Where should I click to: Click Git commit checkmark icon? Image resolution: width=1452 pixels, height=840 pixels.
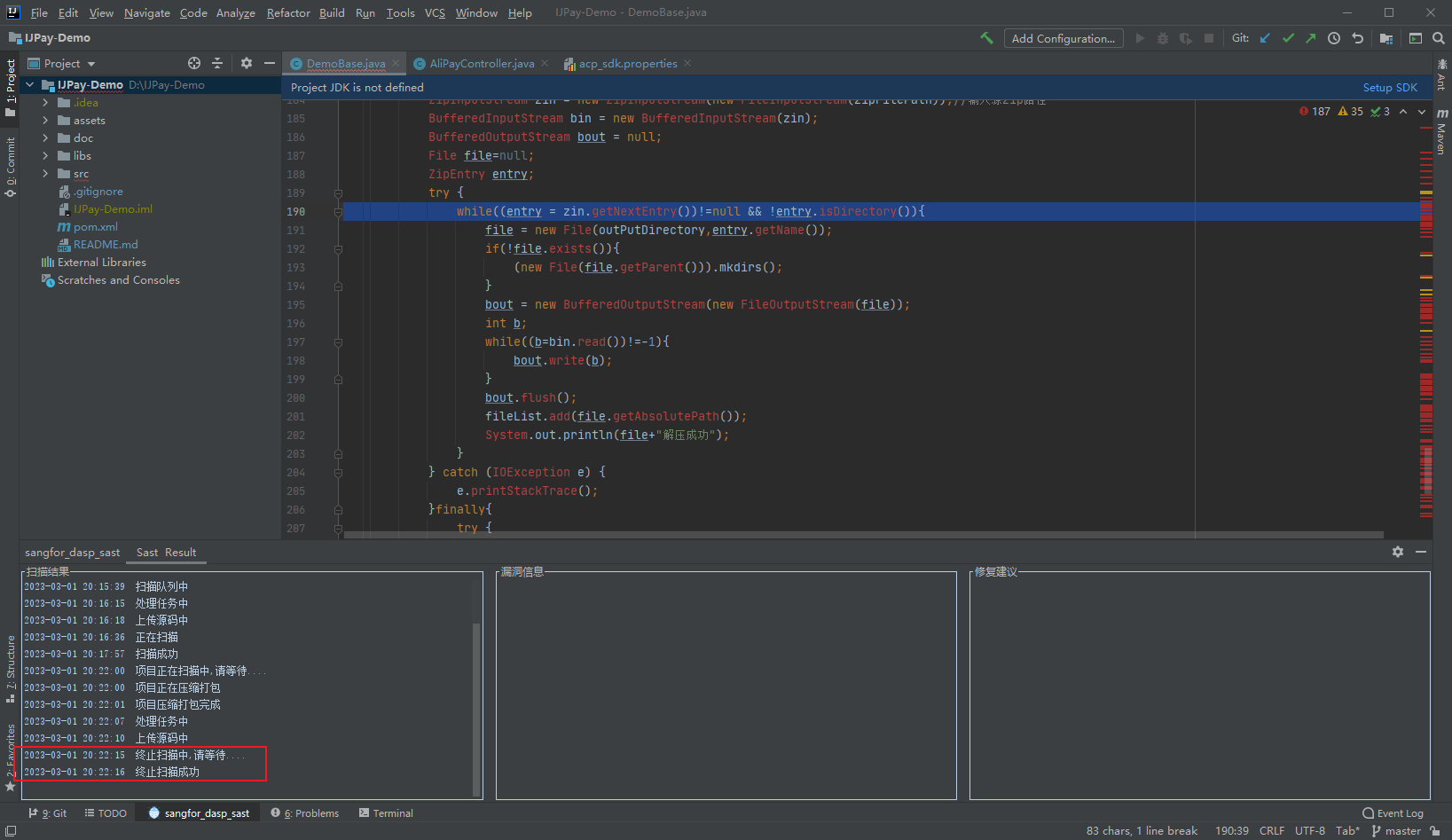click(1288, 38)
